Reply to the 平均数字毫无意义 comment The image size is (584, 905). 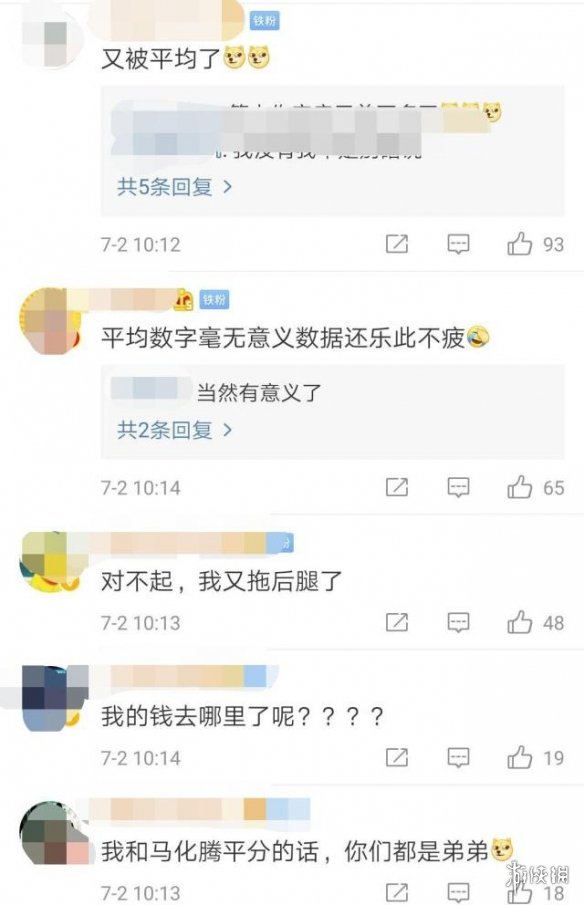pyautogui.click(x=458, y=487)
